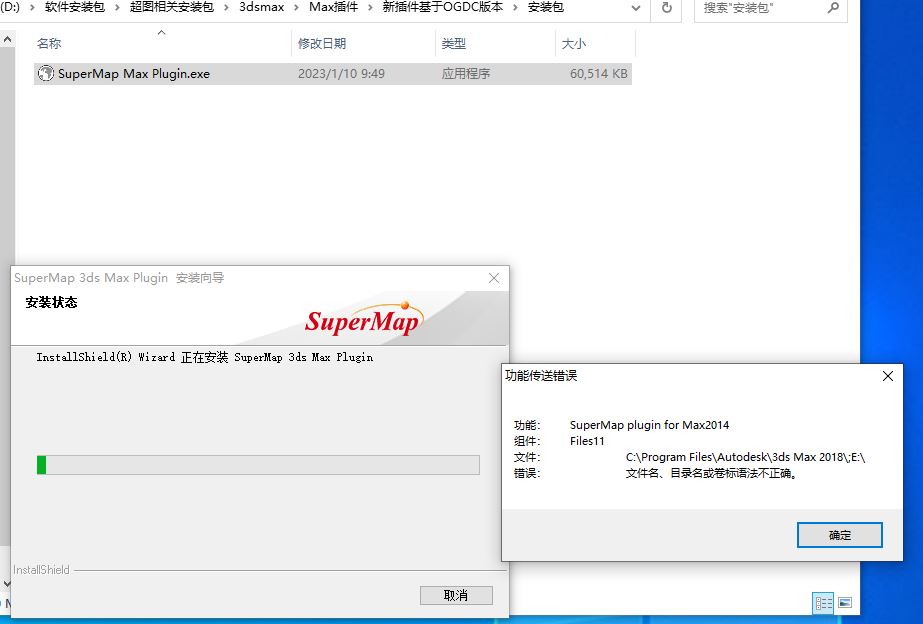Image resolution: width=923 pixels, height=624 pixels.
Task: Sort files by 大小 column header
Action: [574, 44]
